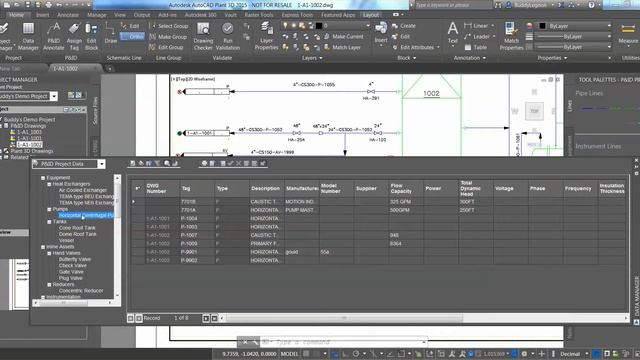
Task: Open the Edit Block tool
Action: (x=91, y=36)
